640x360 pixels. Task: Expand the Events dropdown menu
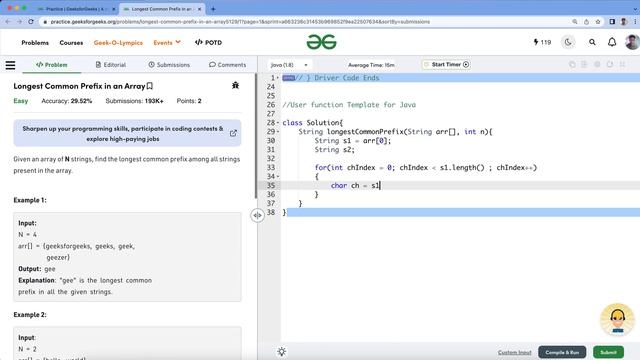[x=167, y=42]
